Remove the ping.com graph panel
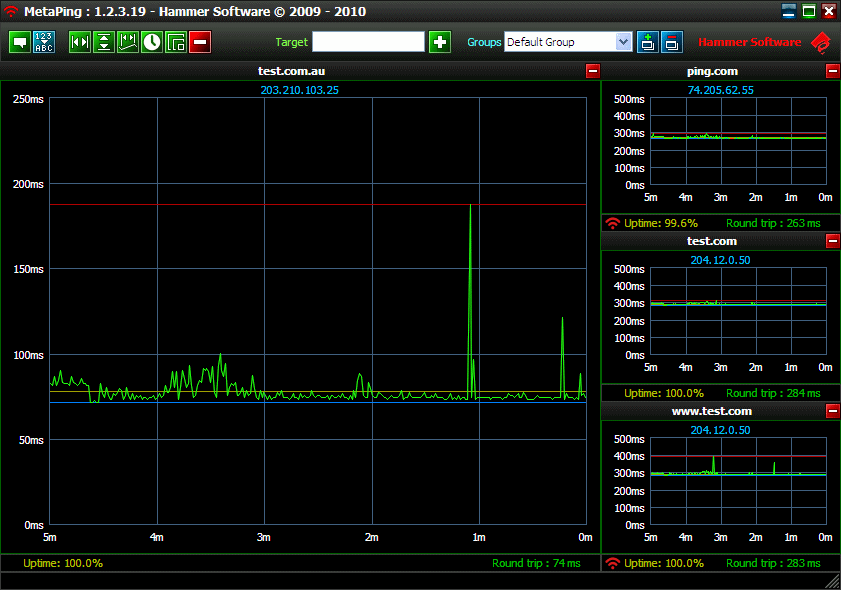 [832, 71]
